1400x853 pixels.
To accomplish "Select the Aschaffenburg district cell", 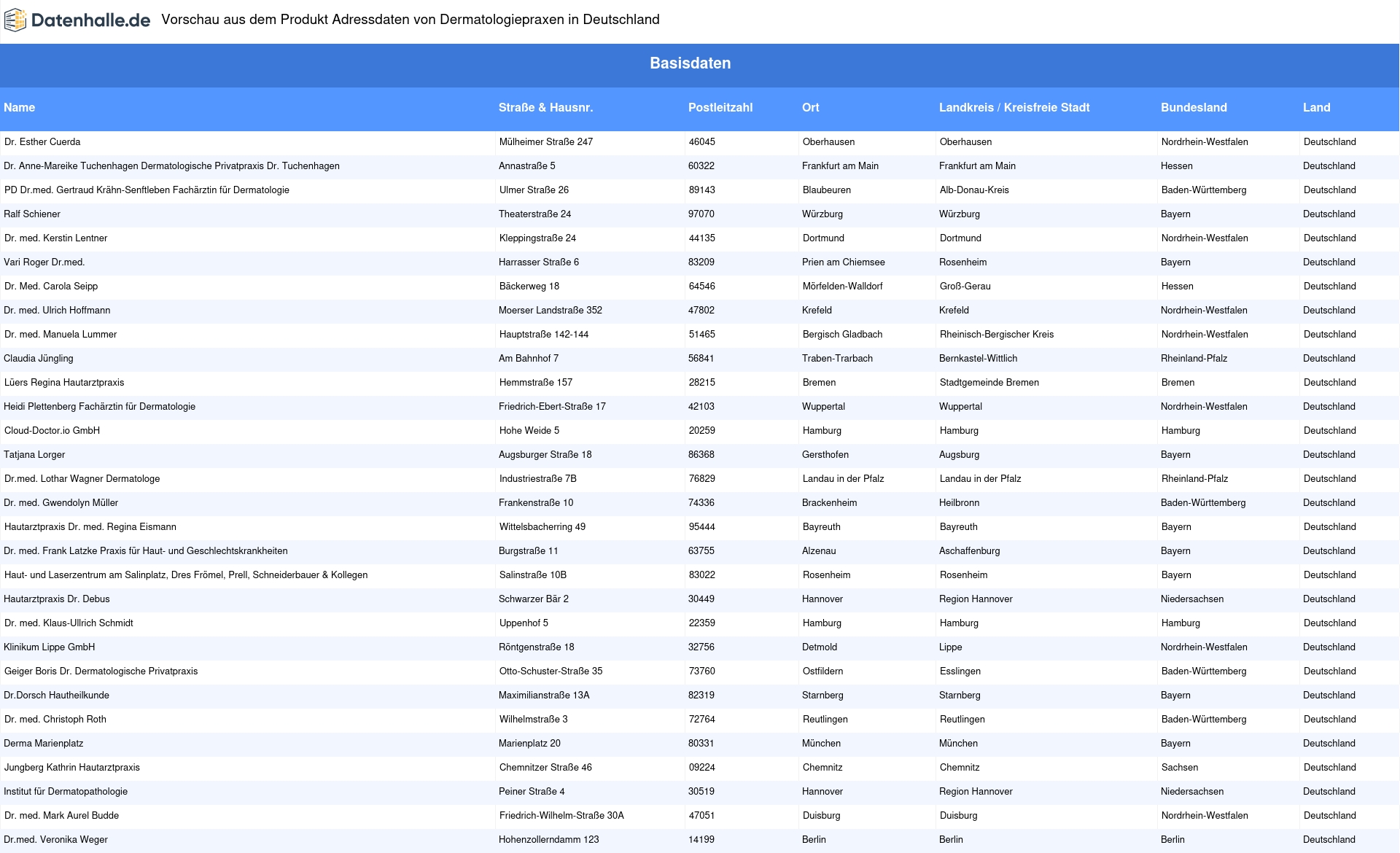I will [x=969, y=551].
